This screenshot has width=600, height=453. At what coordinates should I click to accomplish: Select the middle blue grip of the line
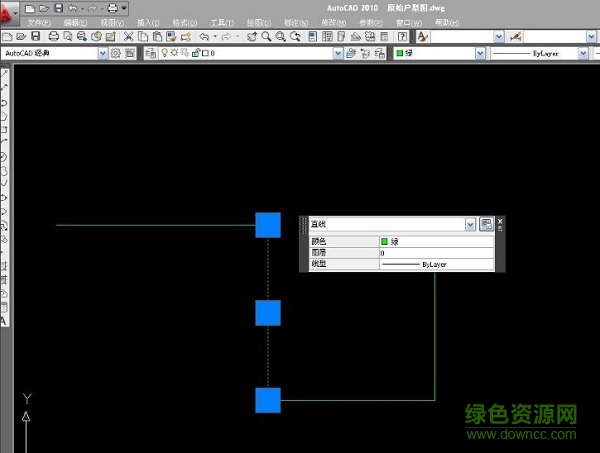tap(268, 313)
